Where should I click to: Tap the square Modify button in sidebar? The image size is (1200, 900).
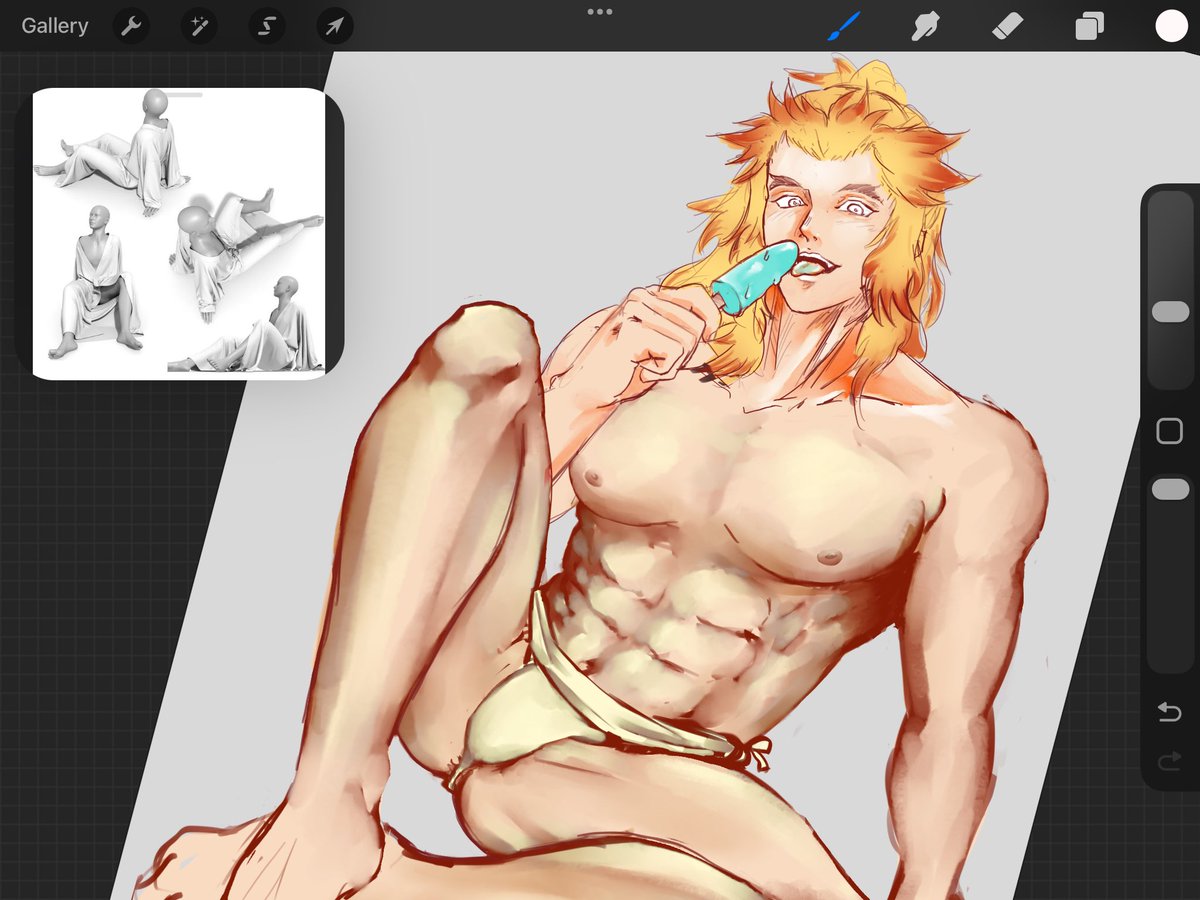coord(1169,431)
